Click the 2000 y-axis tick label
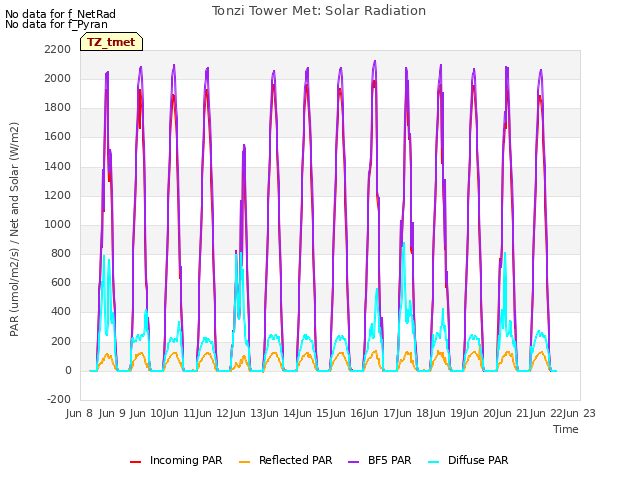The height and width of the screenshot is (480, 640). point(58,78)
